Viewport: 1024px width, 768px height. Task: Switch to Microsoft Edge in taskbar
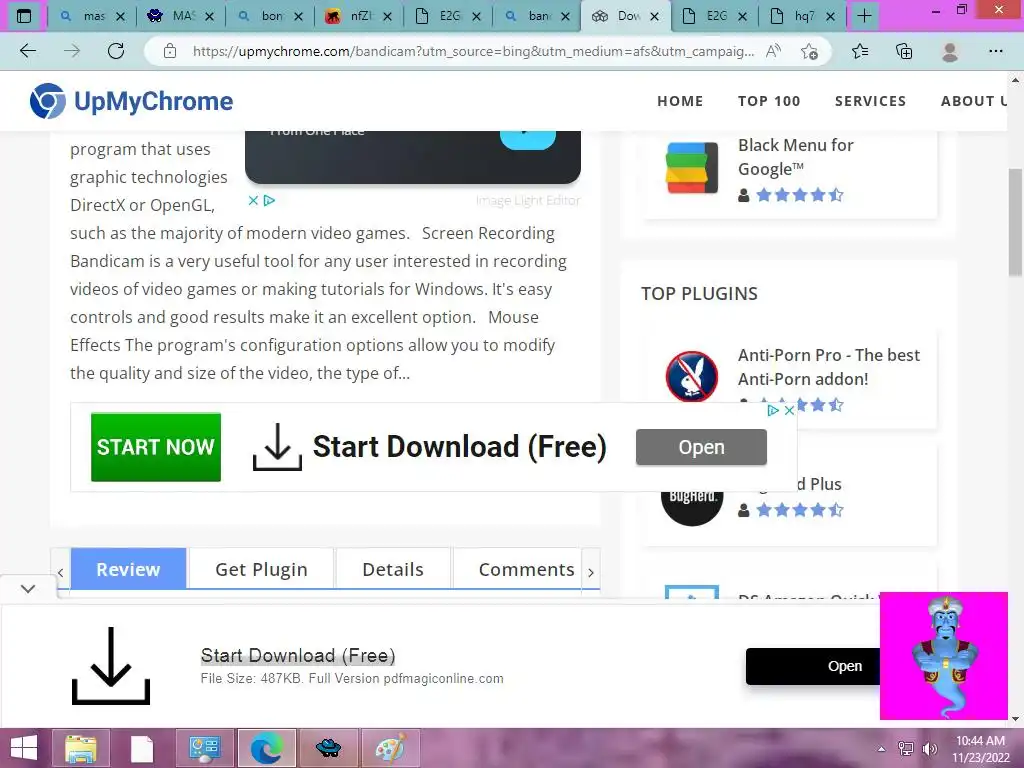pos(266,748)
